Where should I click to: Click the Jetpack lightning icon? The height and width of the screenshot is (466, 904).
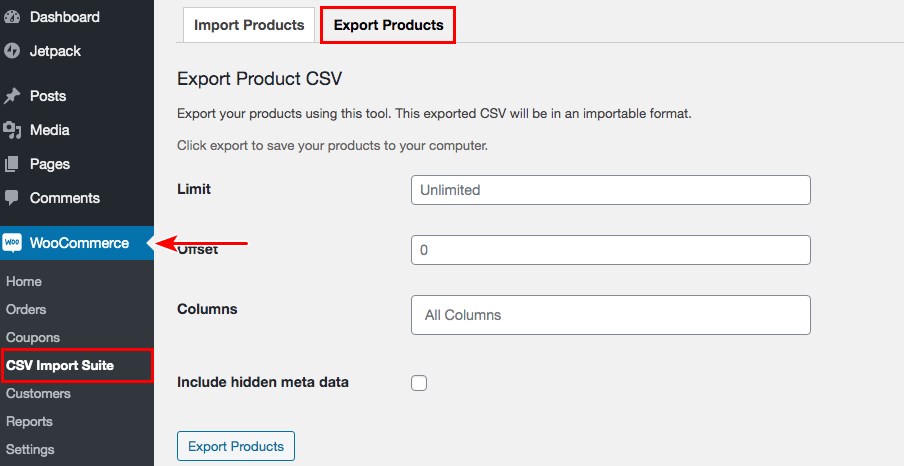[12, 51]
